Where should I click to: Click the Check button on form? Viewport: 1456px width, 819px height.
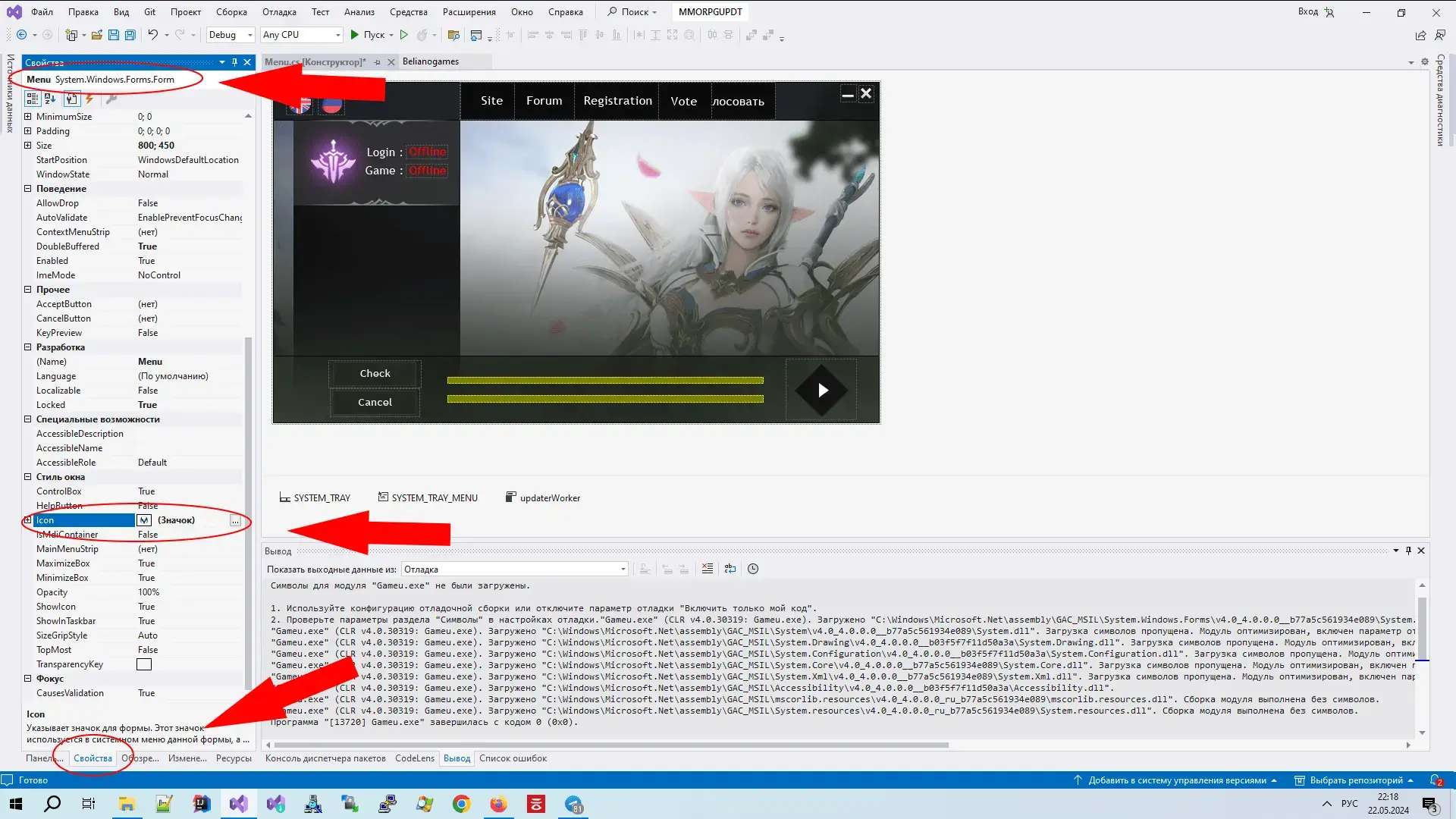click(x=375, y=374)
